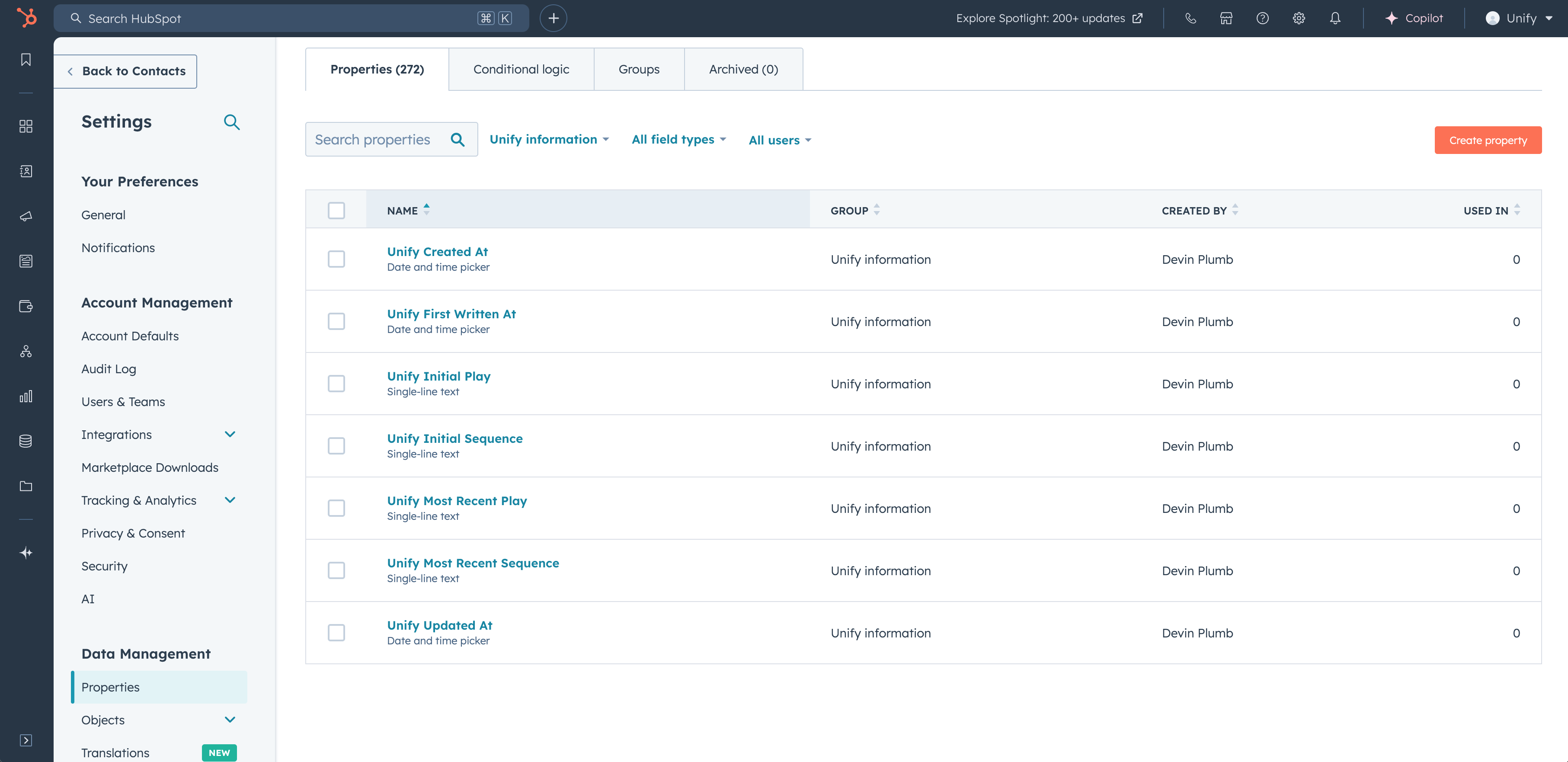Select the Unify Initial Play row checkbox
1568x762 pixels.
336,384
